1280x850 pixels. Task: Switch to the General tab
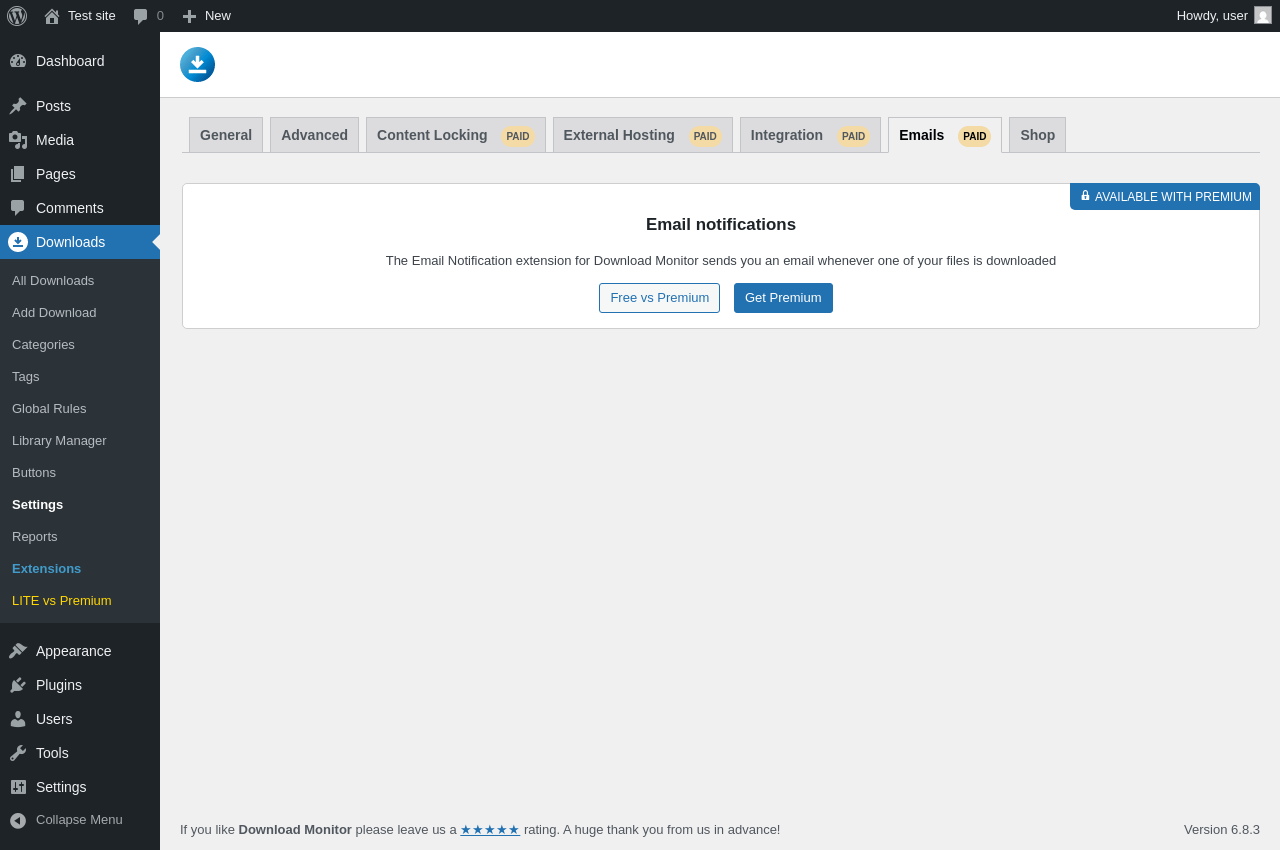point(226,135)
